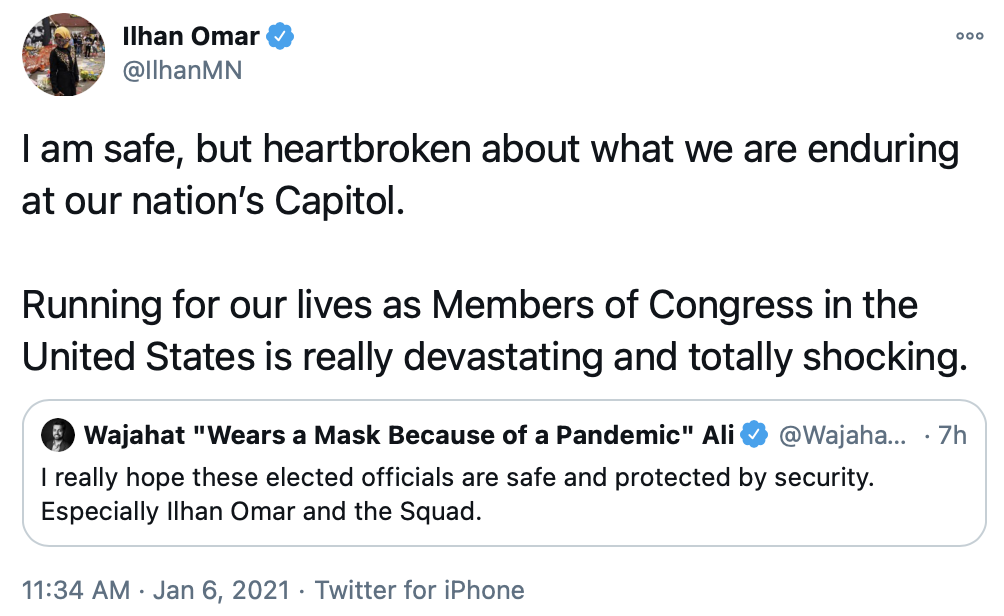Click the "at our nation's Capitol" line
Image resolution: width=1004 pixels, height=616 pixels.
click(x=214, y=200)
